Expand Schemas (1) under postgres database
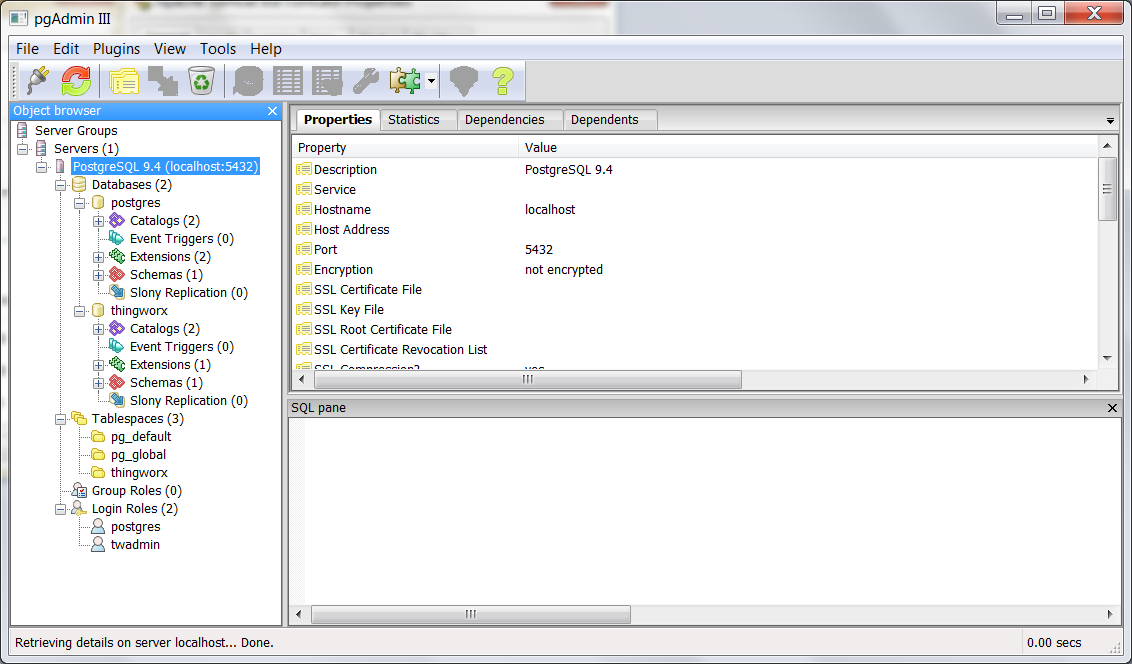This screenshot has height=664, width=1132. 99,275
